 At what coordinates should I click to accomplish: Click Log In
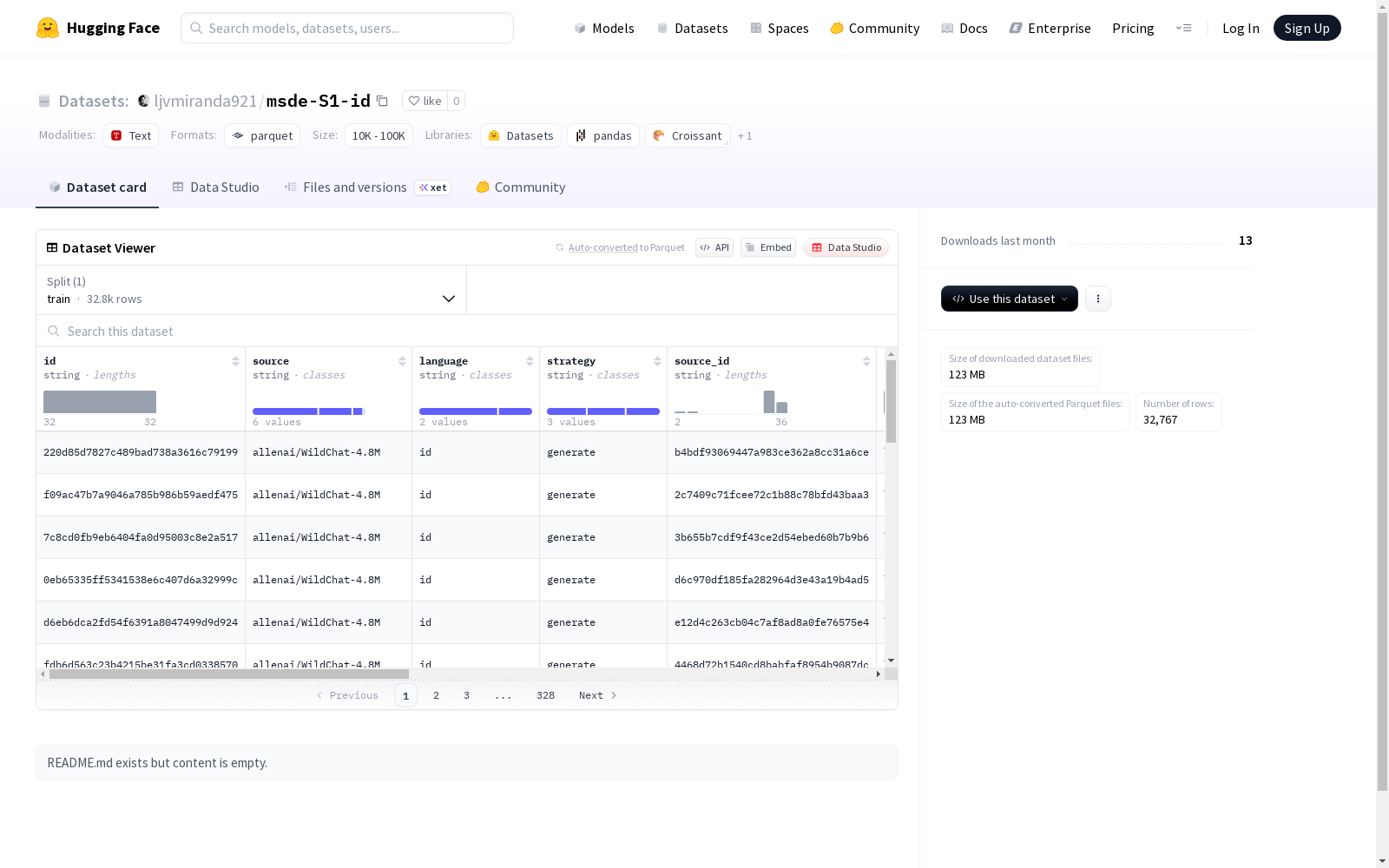[1241, 28]
